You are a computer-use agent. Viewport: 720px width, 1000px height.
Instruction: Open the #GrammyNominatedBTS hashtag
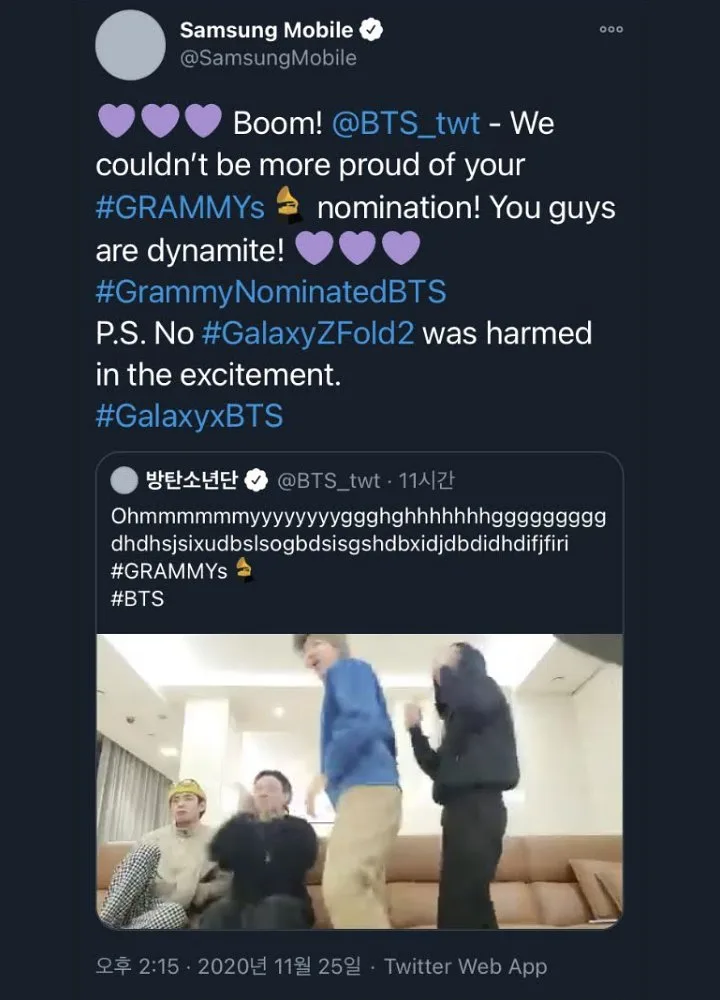(271, 292)
